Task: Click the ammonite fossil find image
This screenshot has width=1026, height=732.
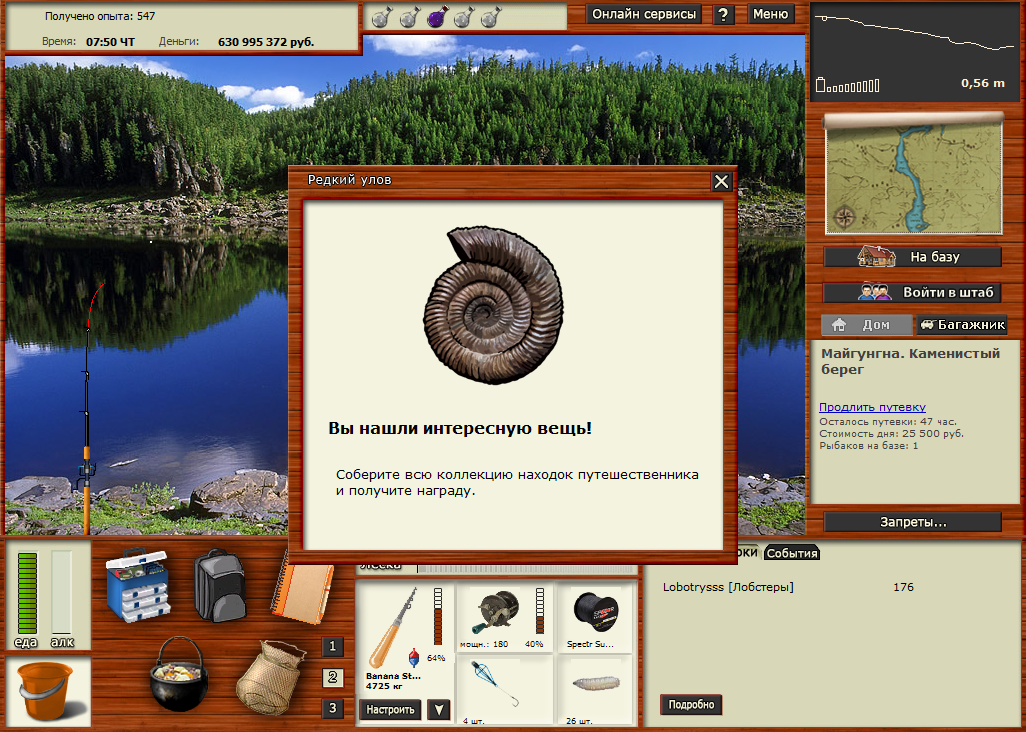Action: tap(493, 304)
